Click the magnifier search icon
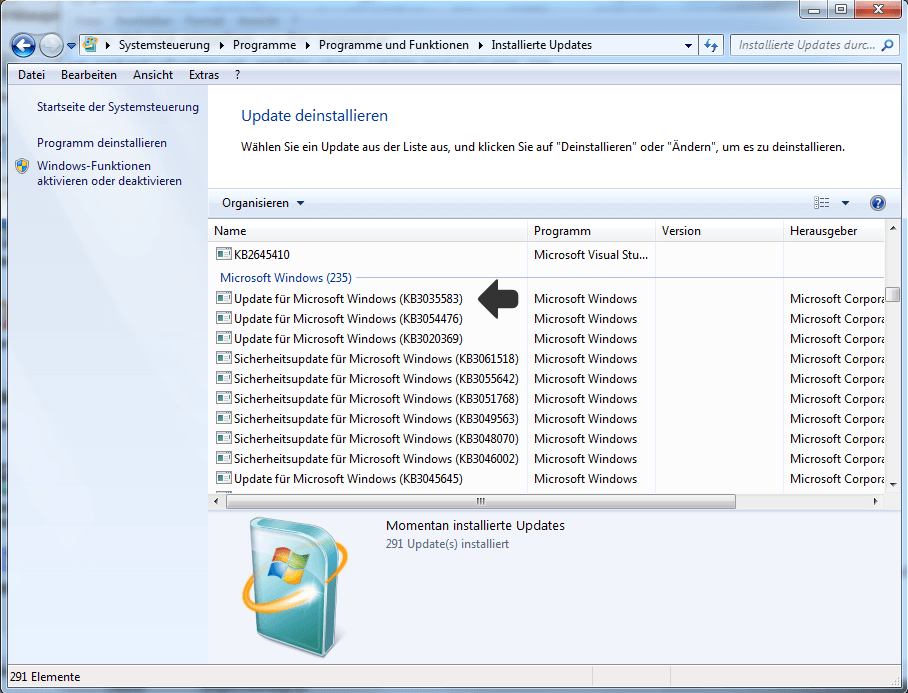Viewport: 908px width, 693px height. pos(887,45)
